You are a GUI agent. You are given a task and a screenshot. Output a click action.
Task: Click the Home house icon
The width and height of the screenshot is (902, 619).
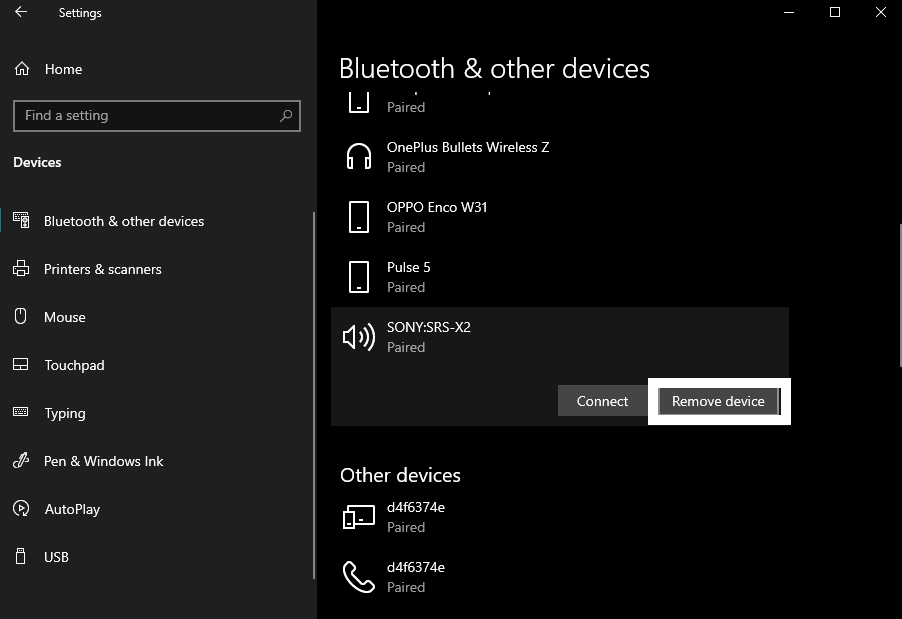pos(21,69)
